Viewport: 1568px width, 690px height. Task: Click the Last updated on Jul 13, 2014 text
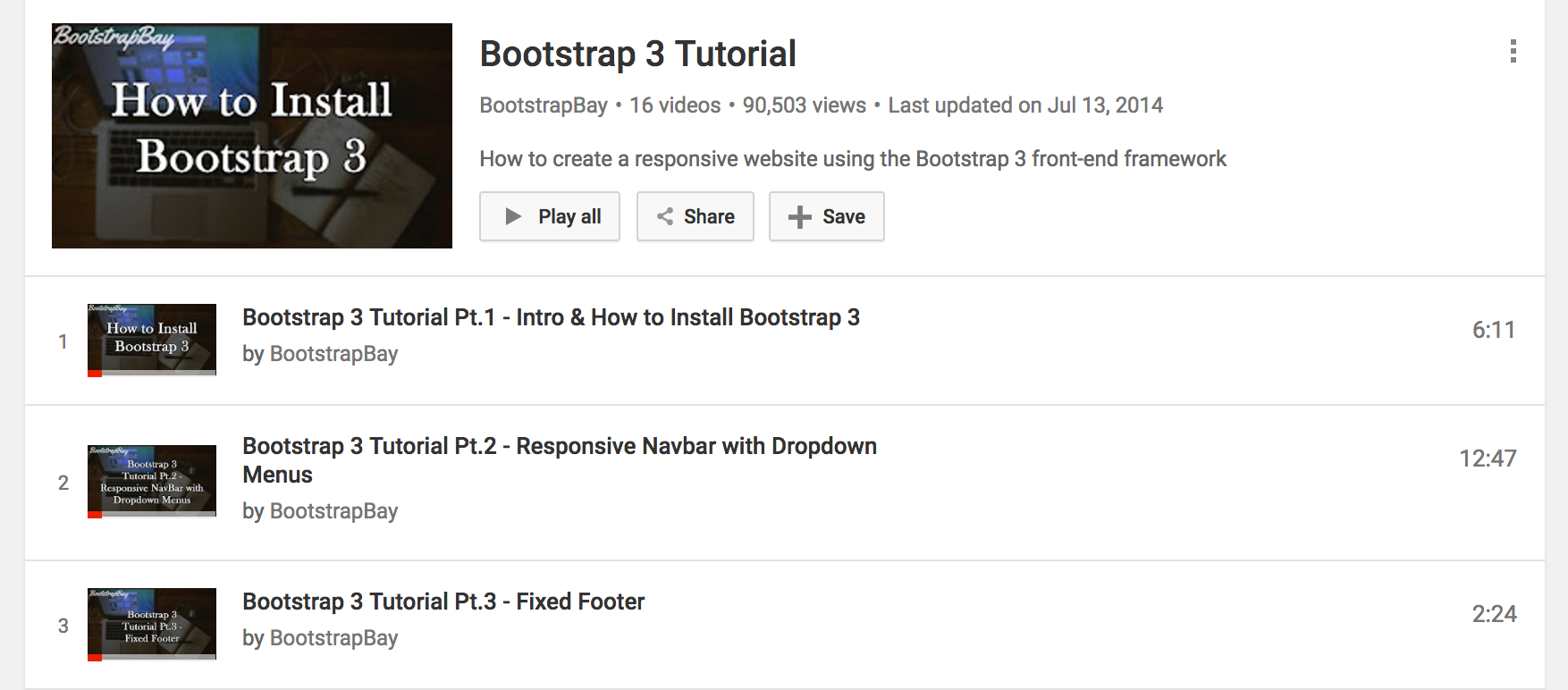pos(1025,105)
